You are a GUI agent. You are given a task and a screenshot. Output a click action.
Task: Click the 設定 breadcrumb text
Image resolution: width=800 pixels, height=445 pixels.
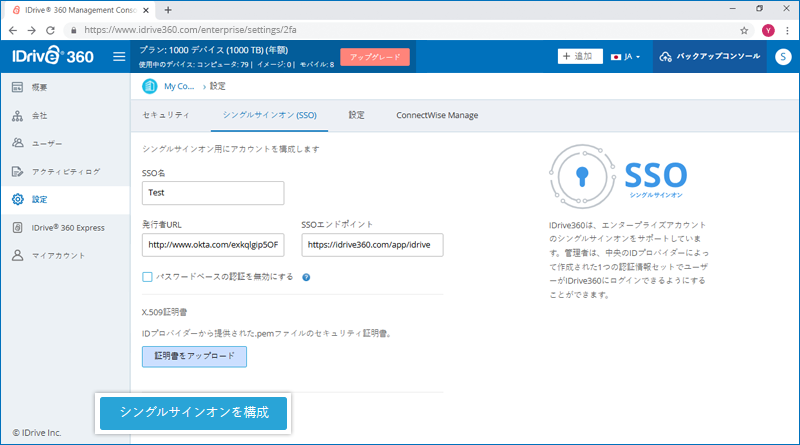(x=218, y=86)
